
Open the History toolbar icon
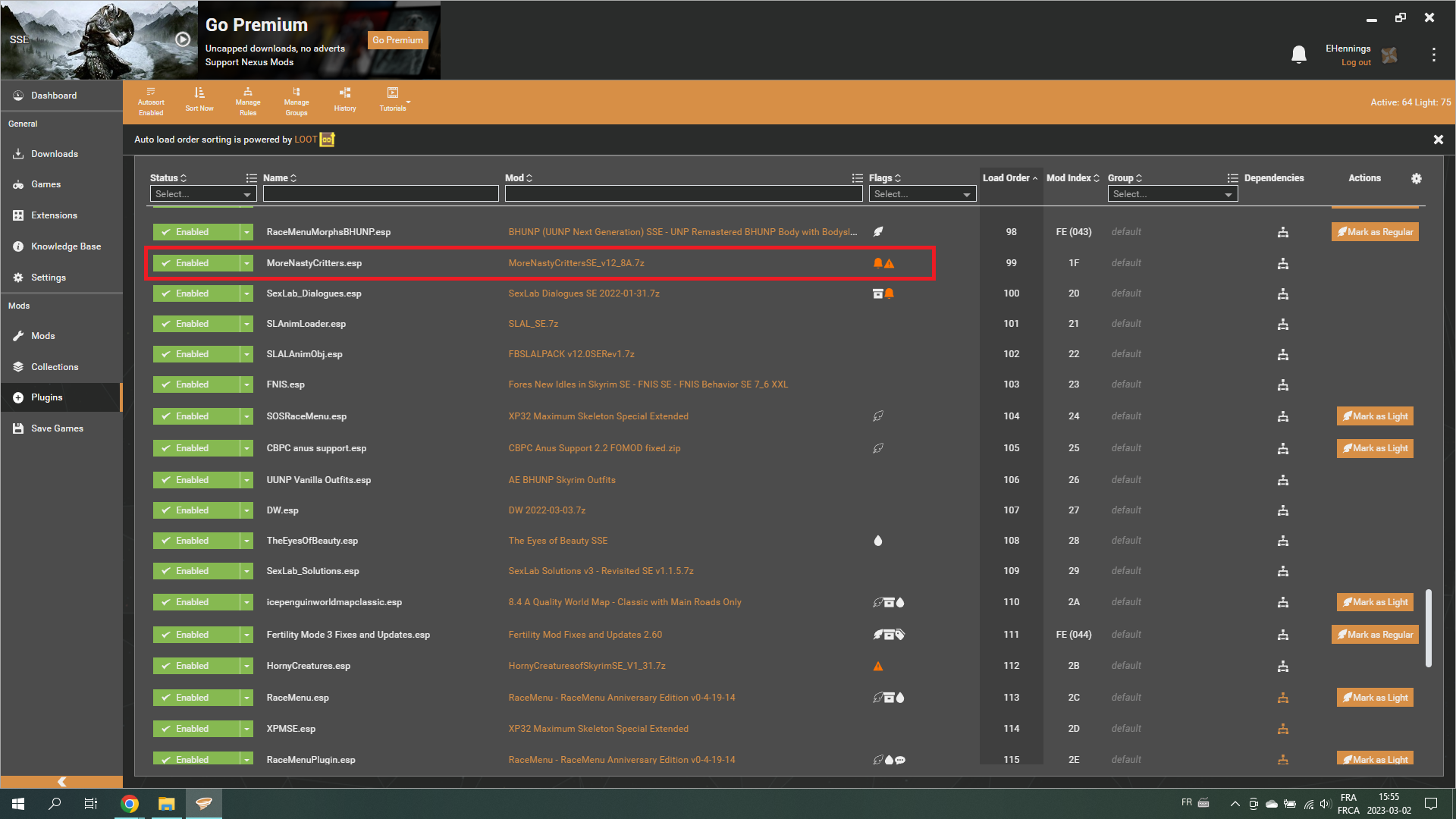pyautogui.click(x=345, y=99)
